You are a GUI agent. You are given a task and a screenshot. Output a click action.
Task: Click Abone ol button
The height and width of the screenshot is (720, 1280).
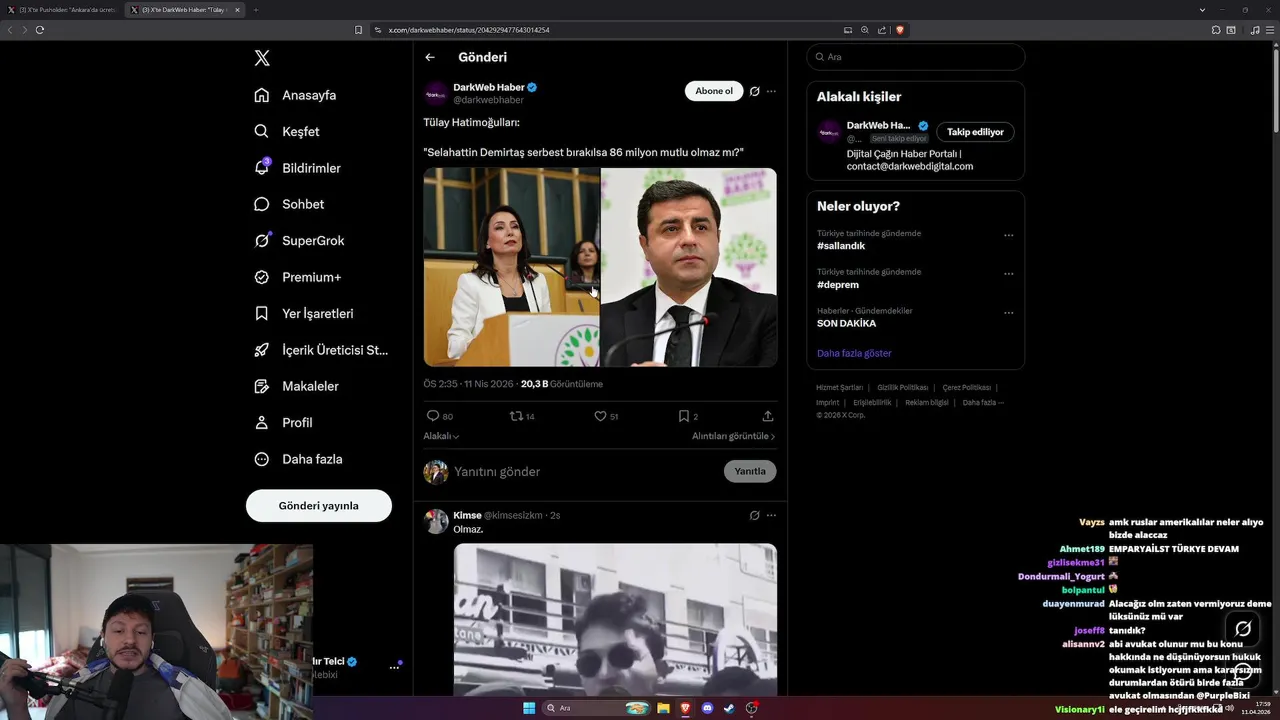714,91
